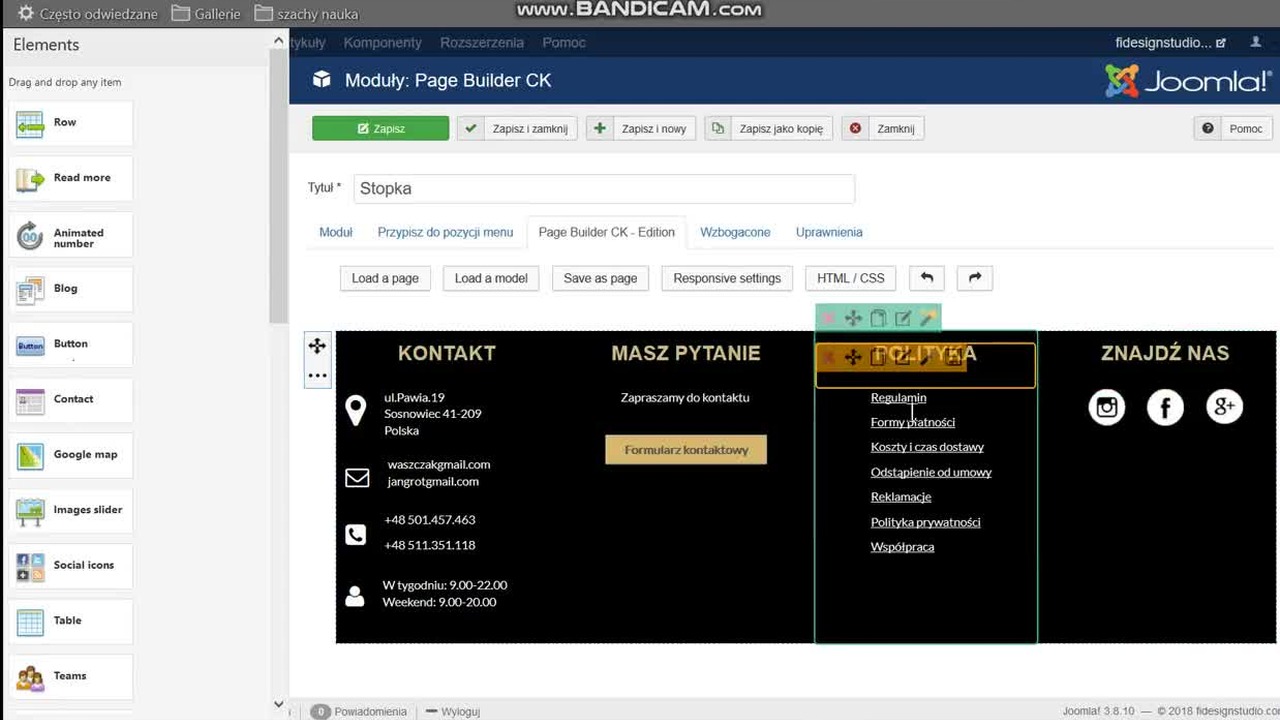Click the Facebook round icon

(1165, 406)
